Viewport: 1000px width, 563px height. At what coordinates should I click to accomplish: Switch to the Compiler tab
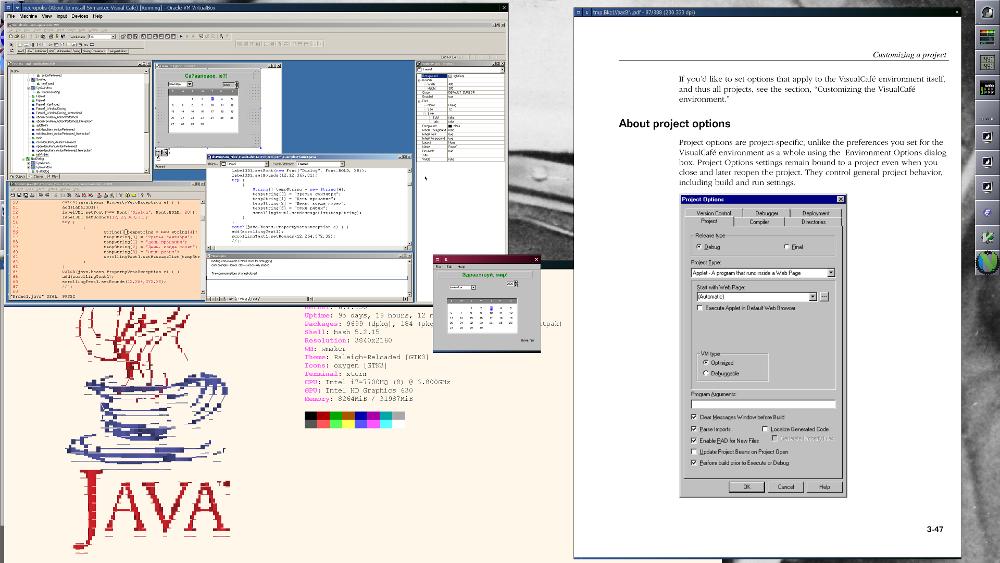pos(759,222)
